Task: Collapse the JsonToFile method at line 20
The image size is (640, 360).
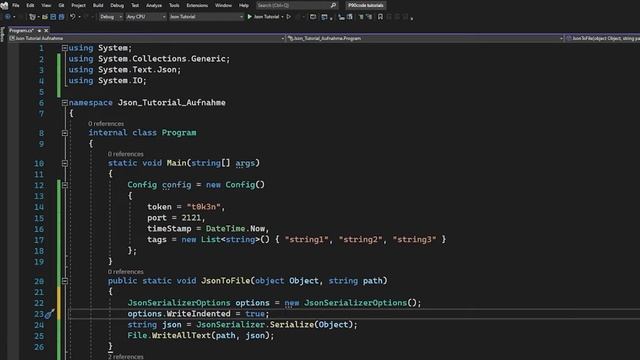Action: 64,281
